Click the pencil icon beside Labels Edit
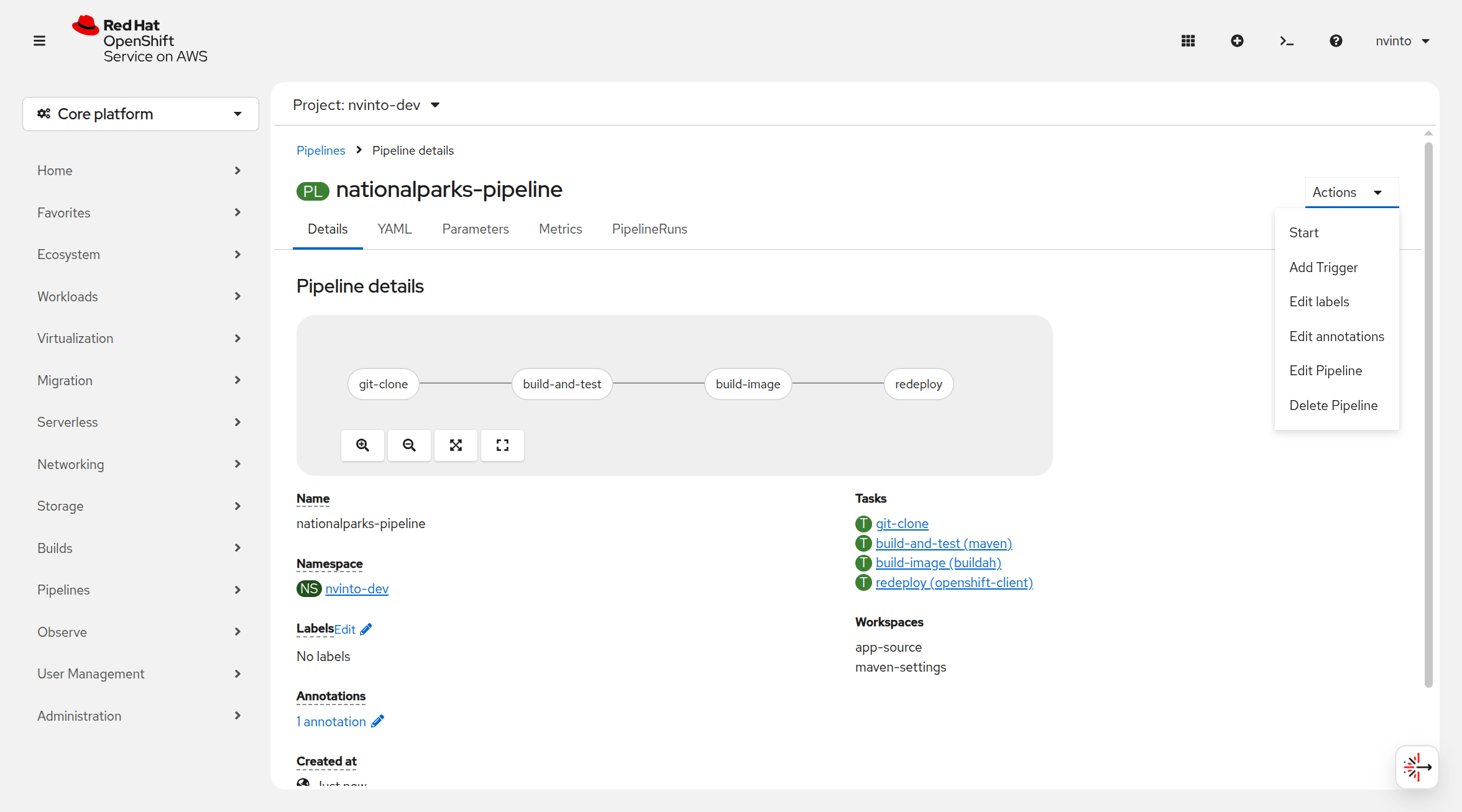Image resolution: width=1462 pixels, height=812 pixels. pos(366,629)
